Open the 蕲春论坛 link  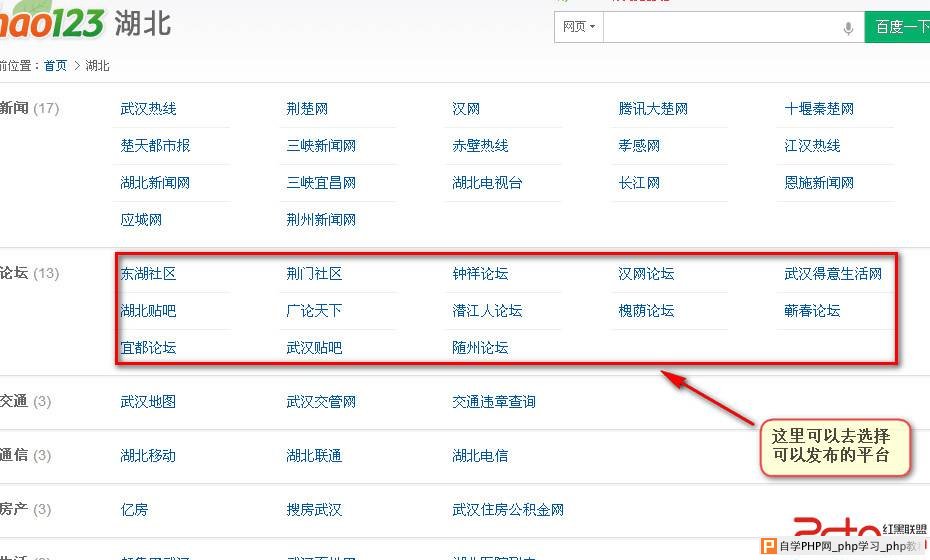pyautogui.click(x=812, y=310)
